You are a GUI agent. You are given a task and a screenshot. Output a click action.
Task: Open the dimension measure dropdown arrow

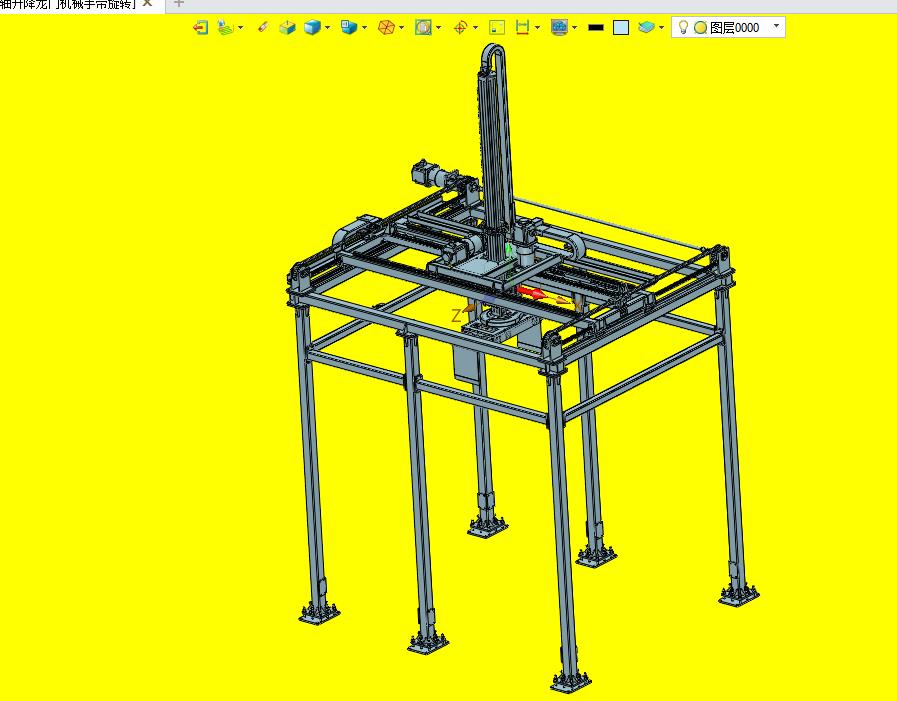(537, 27)
